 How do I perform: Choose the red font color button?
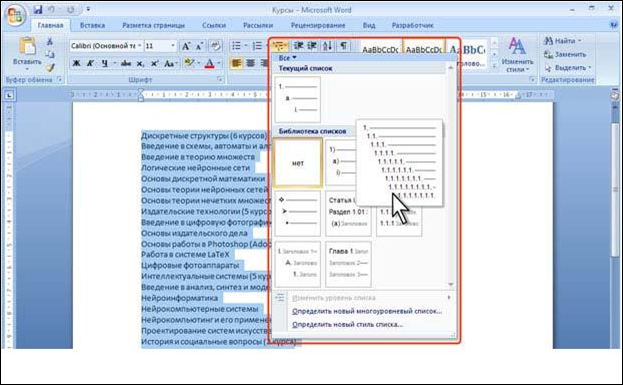coord(209,63)
